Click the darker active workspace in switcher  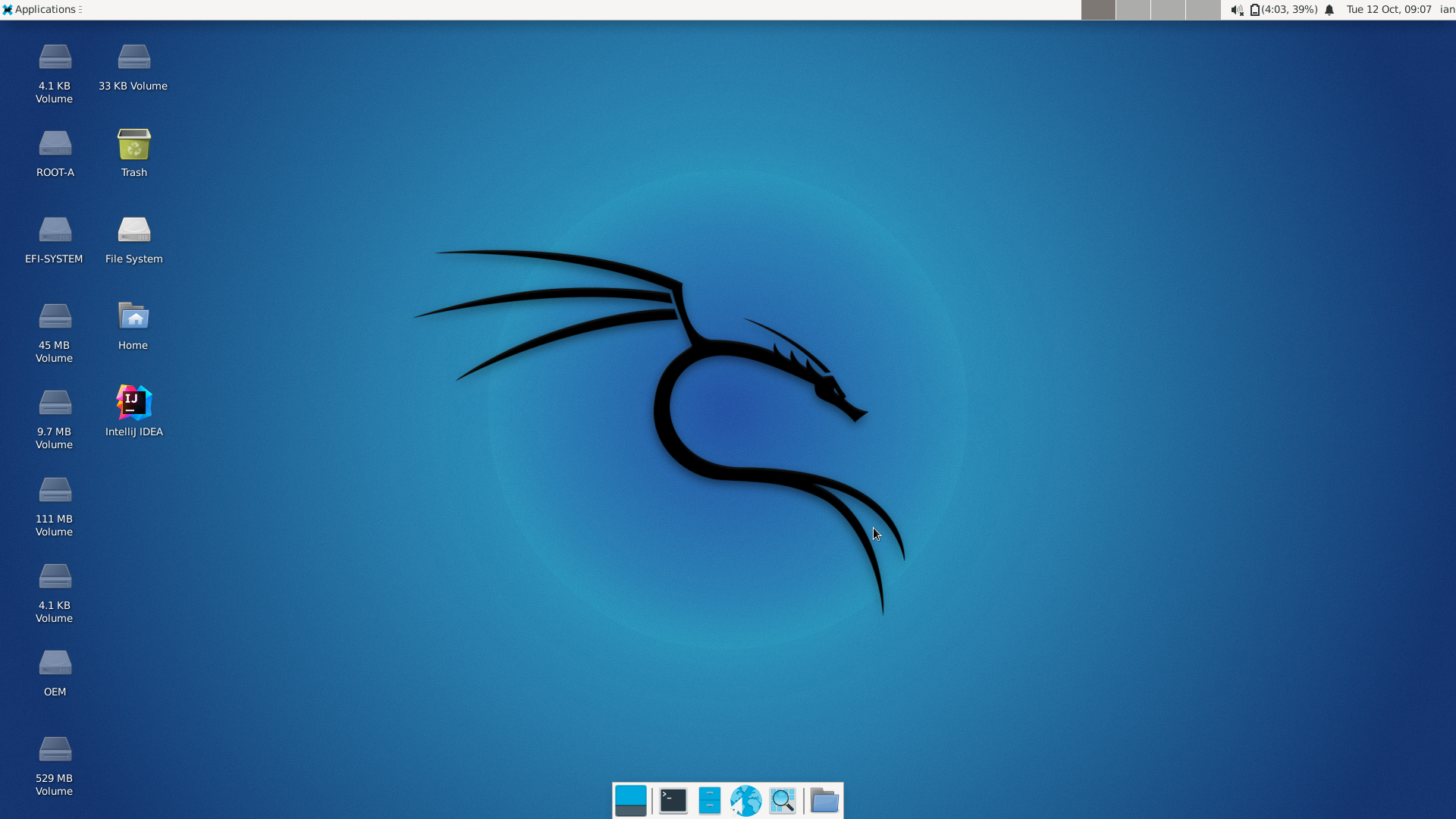tap(1098, 10)
